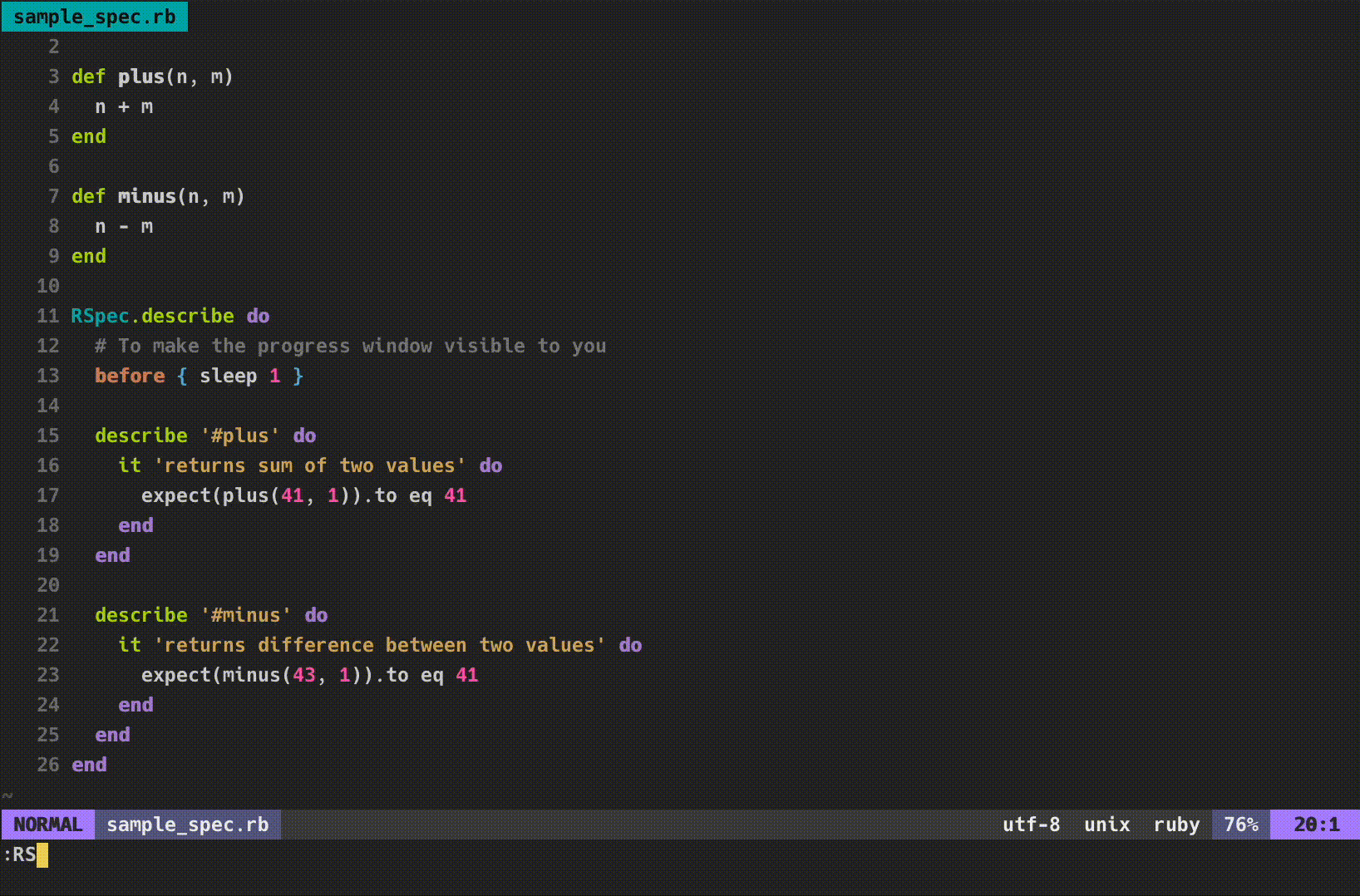1360x896 pixels.
Task: Click the 'RSpec.describe do' line
Action: point(170,316)
